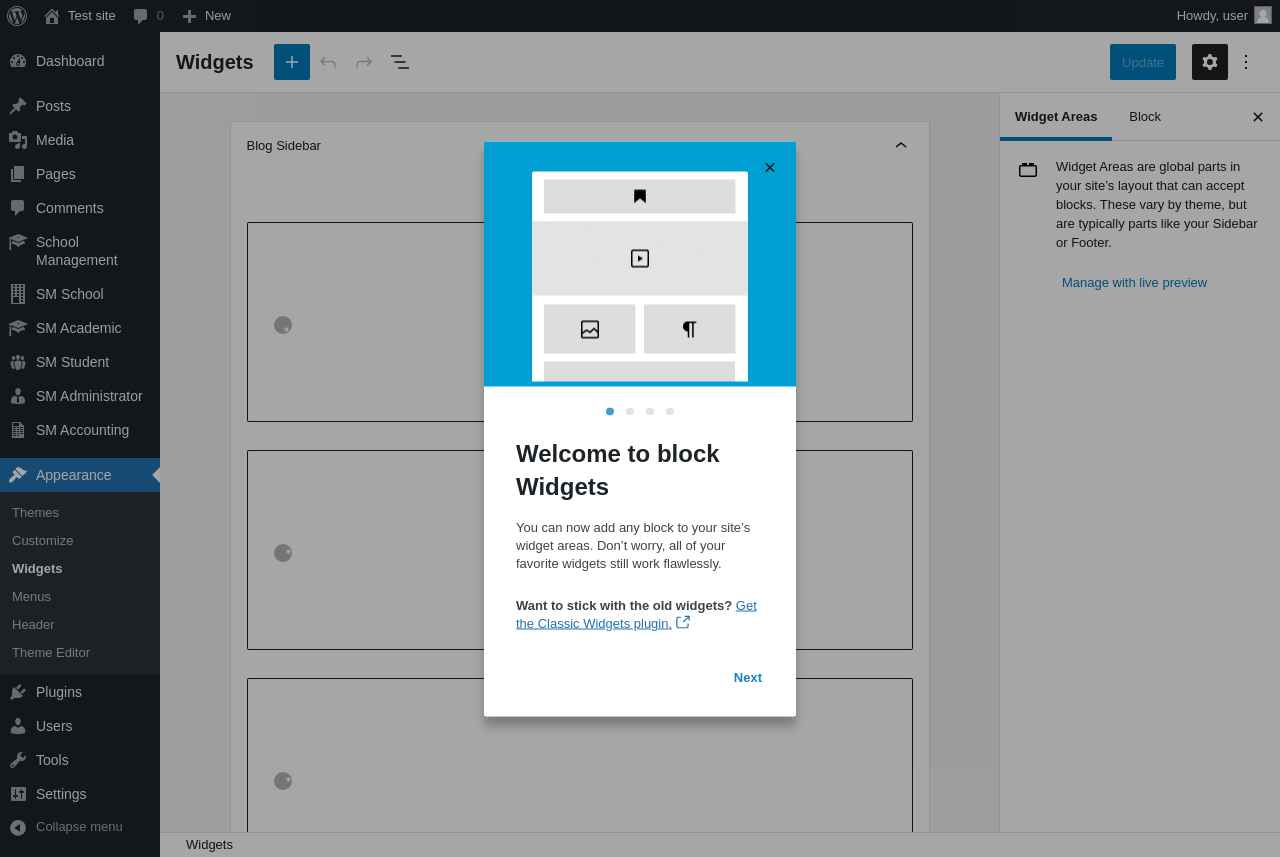
Task: Click the undo arrow icon
Action: click(328, 62)
